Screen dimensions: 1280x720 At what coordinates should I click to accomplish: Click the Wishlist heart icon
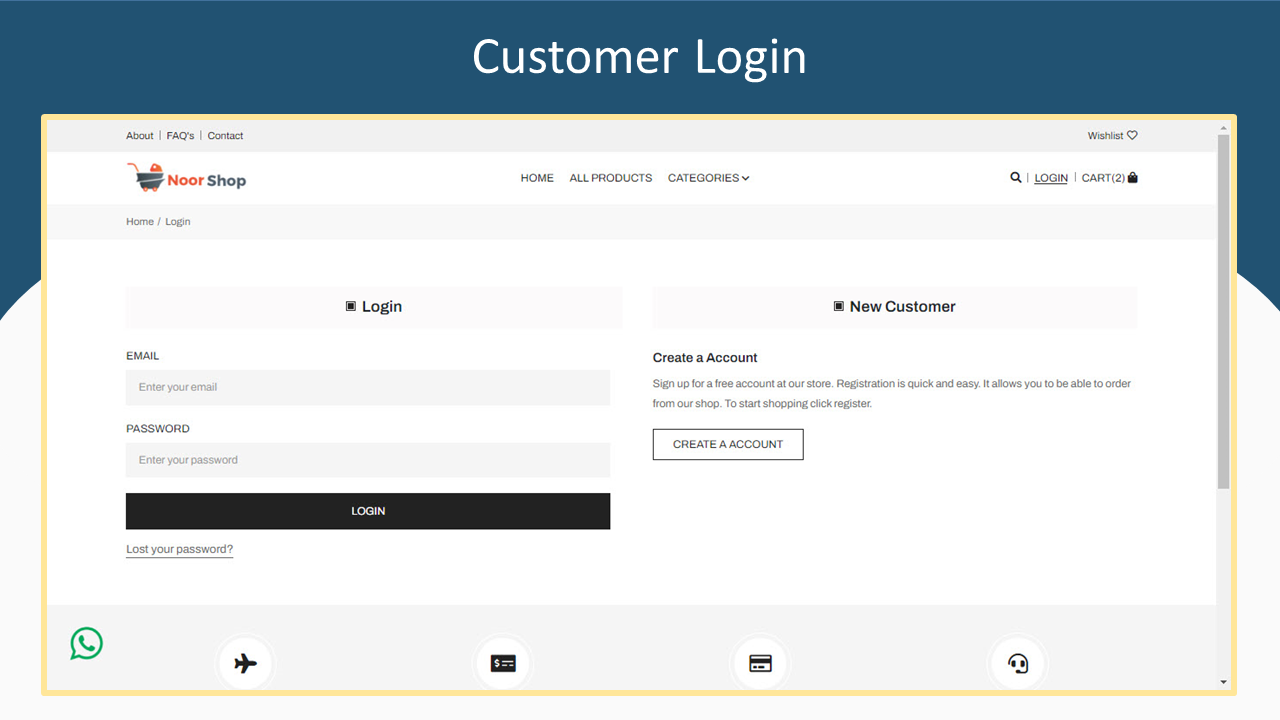(1132, 136)
